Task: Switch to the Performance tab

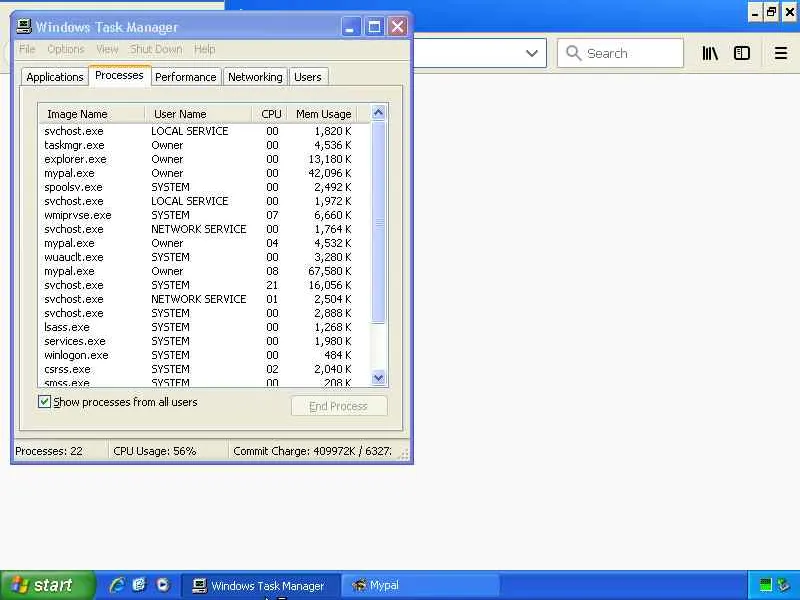Action: (x=186, y=77)
